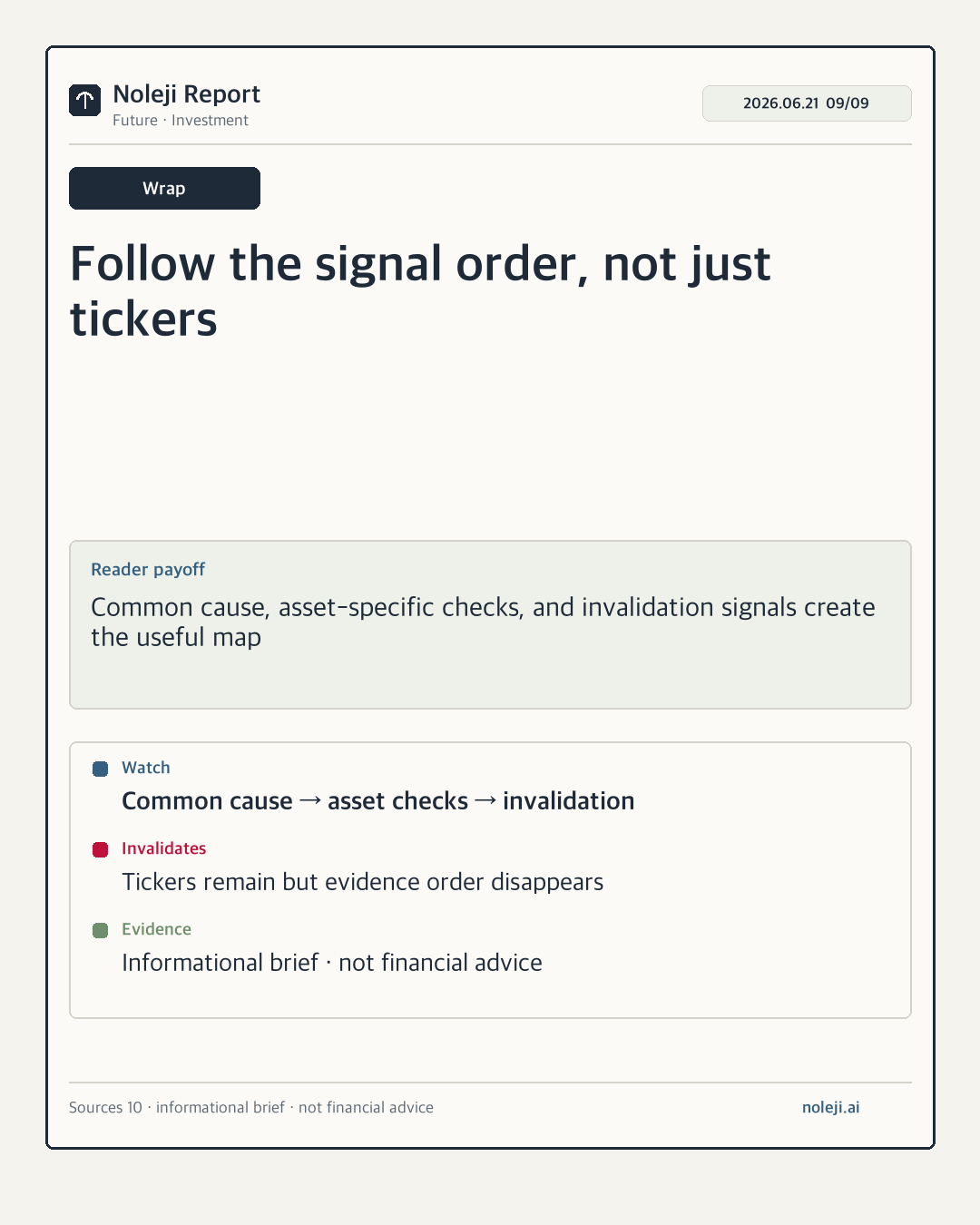Viewport: 980px width, 1225px height.
Task: Click Tickers remain but evidence order disappears
Action: [363, 882]
